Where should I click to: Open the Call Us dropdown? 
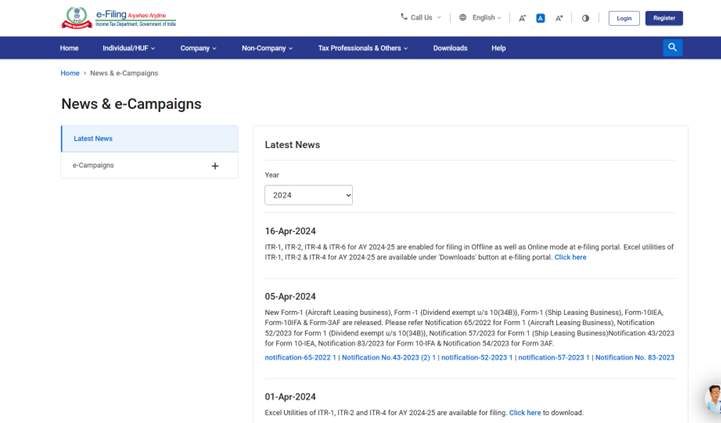click(421, 18)
